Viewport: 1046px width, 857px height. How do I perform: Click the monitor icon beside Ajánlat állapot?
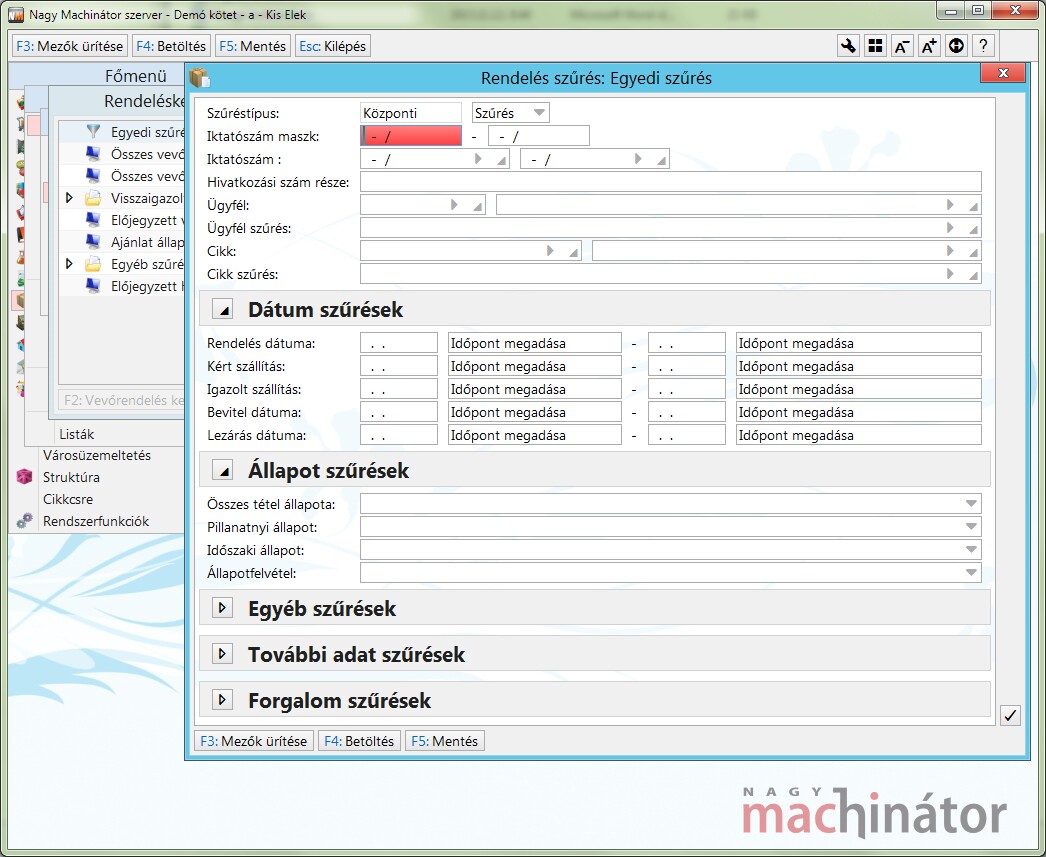93,242
